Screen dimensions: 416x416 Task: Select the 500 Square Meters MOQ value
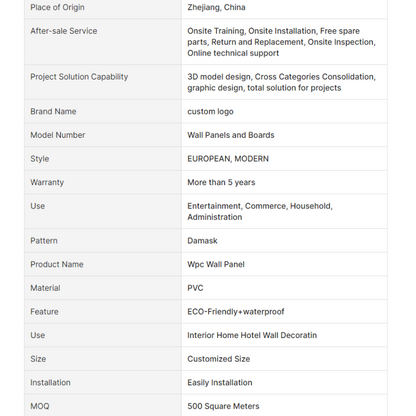[223, 406]
